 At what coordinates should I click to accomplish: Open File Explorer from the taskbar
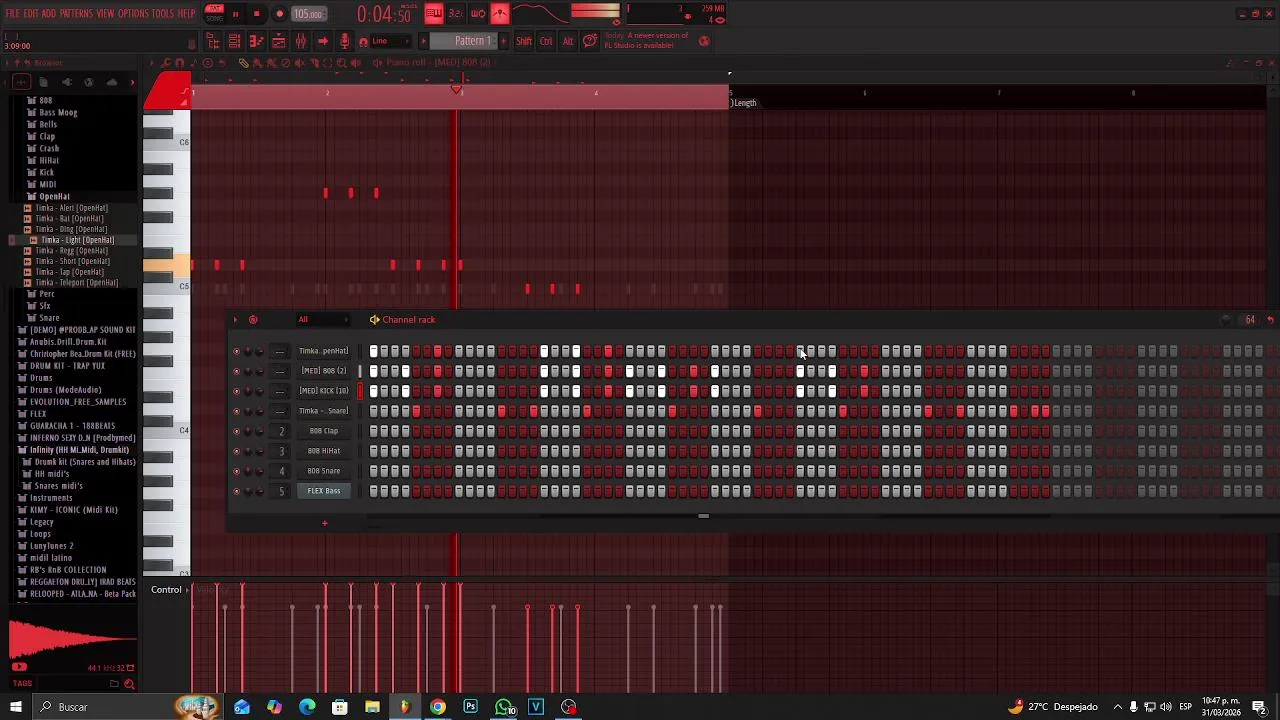pyautogui.click(x=372, y=707)
